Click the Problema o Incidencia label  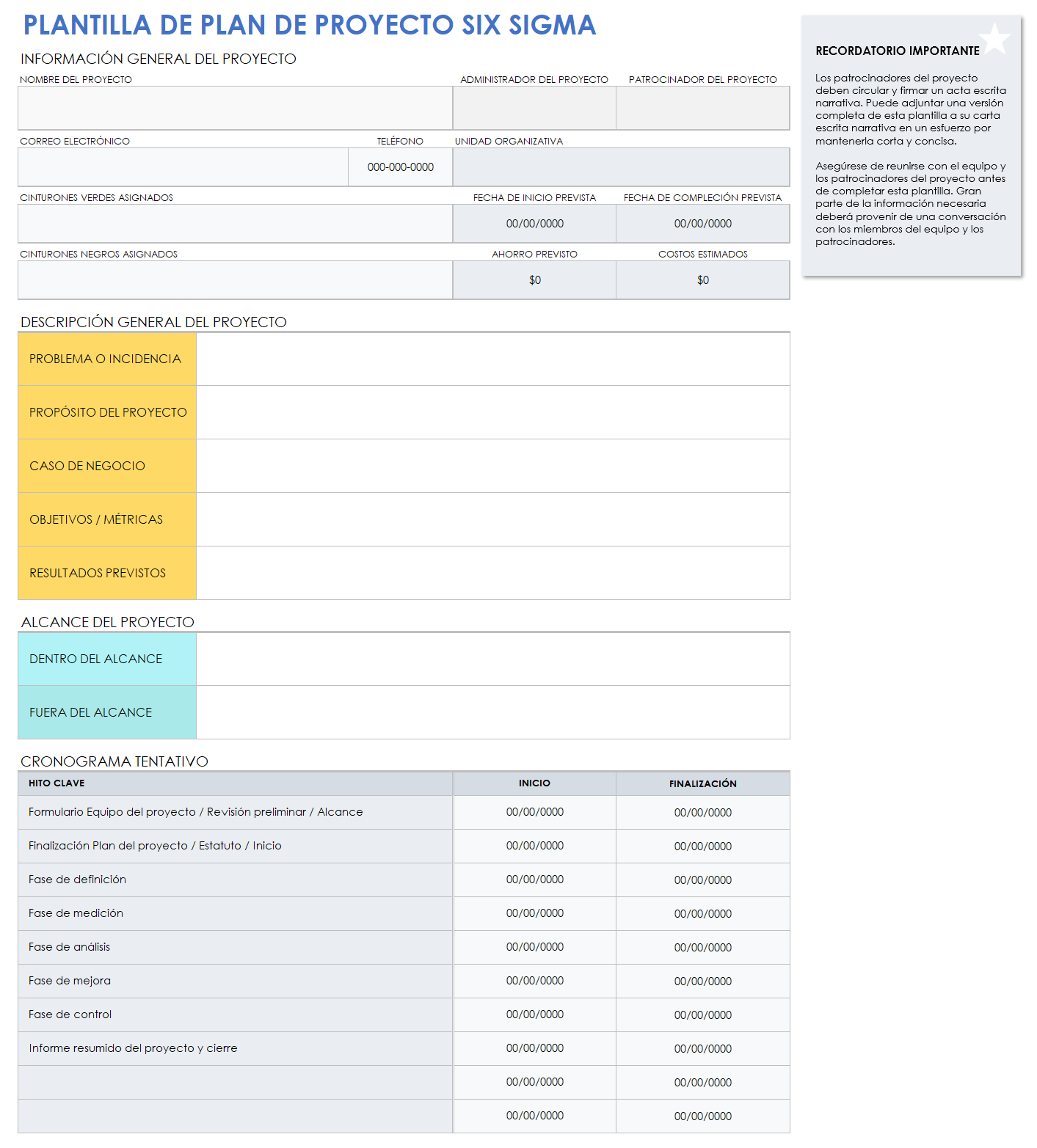point(107,359)
